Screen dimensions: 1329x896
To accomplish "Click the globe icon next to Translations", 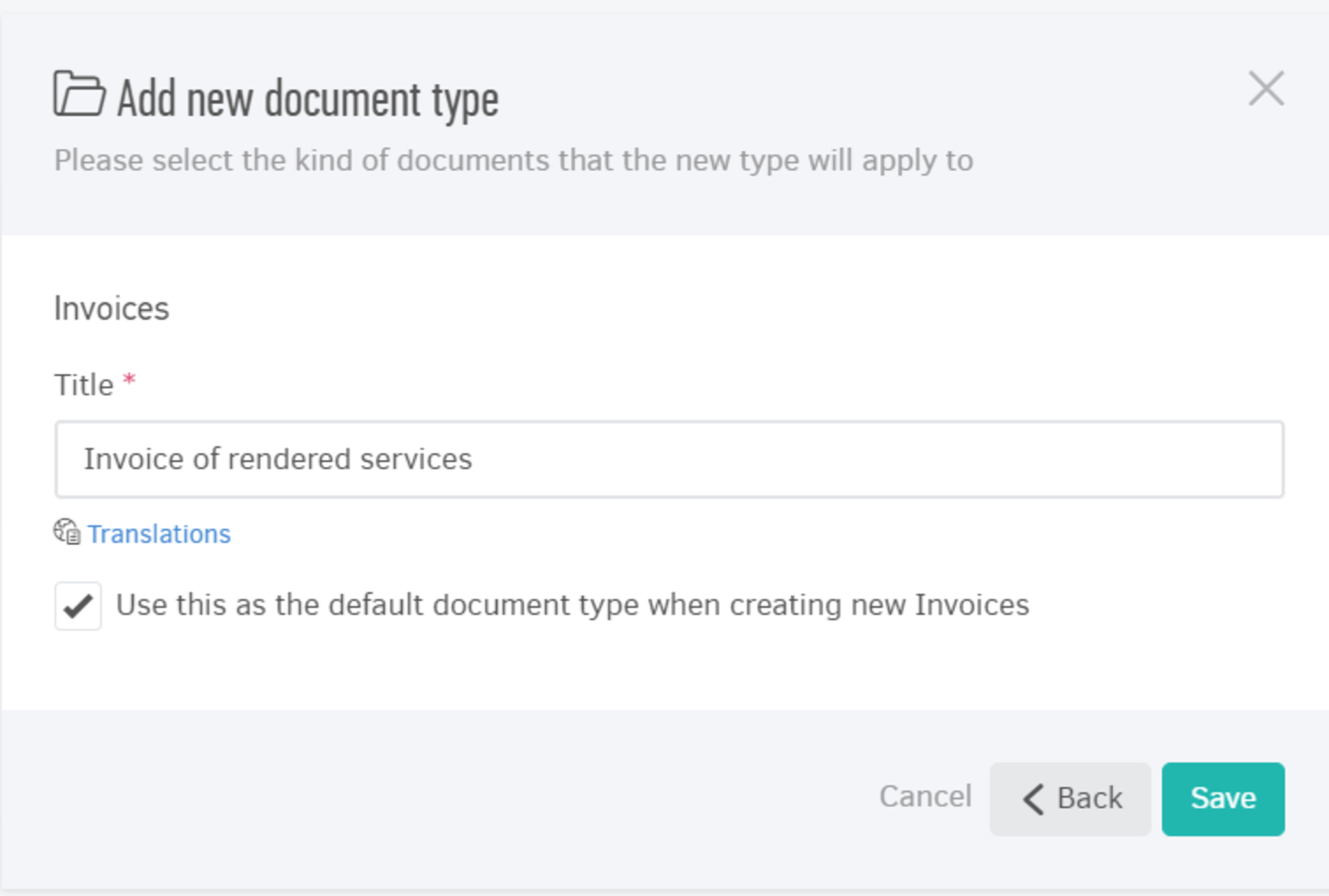I will (66, 532).
